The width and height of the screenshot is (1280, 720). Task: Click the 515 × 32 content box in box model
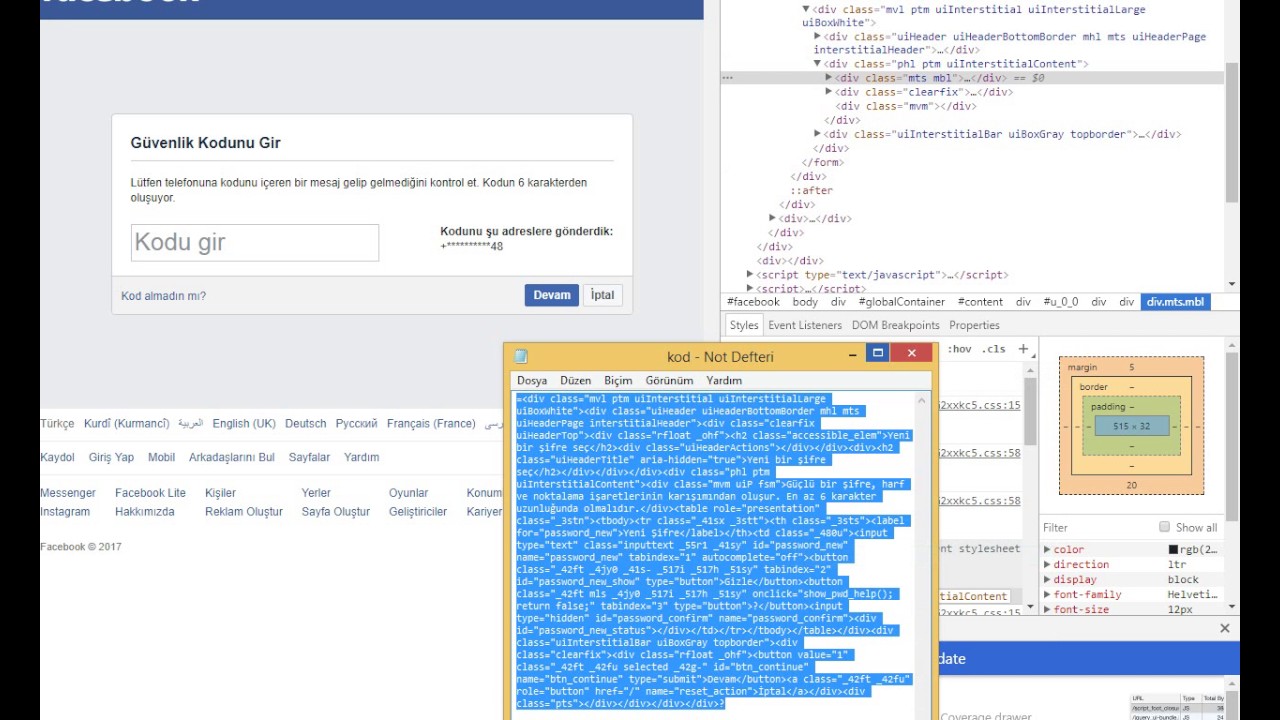pos(1131,426)
